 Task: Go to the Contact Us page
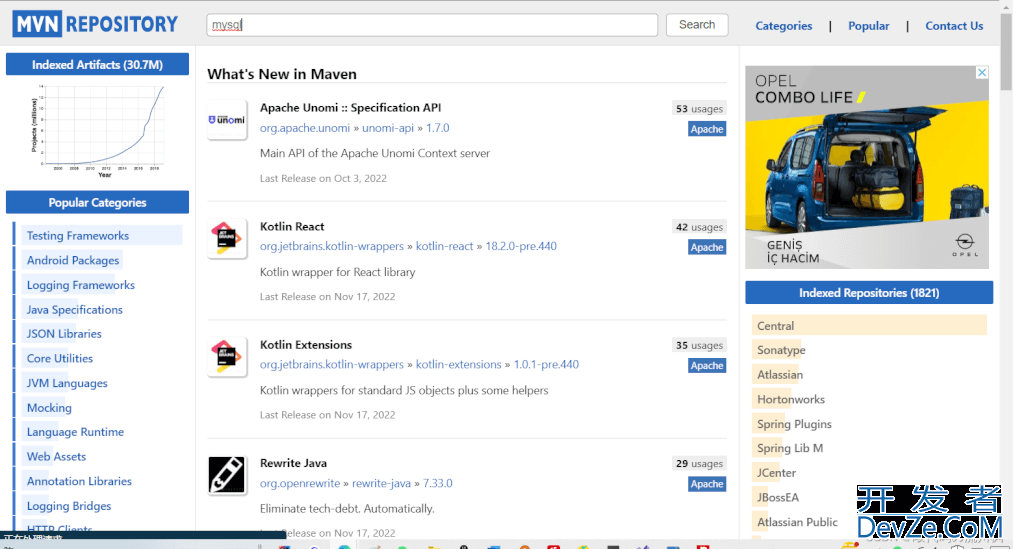(x=954, y=26)
